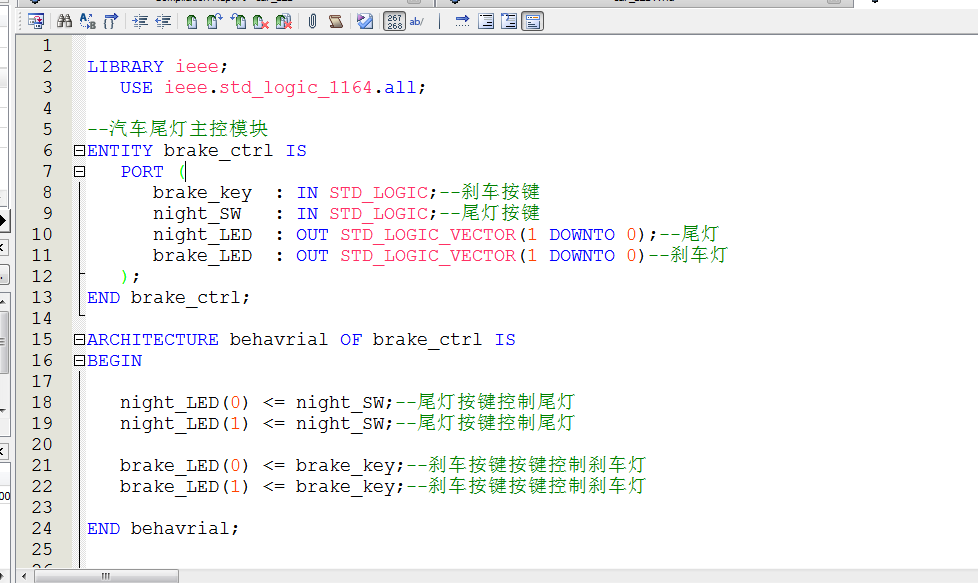Delete all bookmarks with rightmost red-X bookmark icon
Image resolution: width=978 pixels, height=583 pixels.
point(284,21)
